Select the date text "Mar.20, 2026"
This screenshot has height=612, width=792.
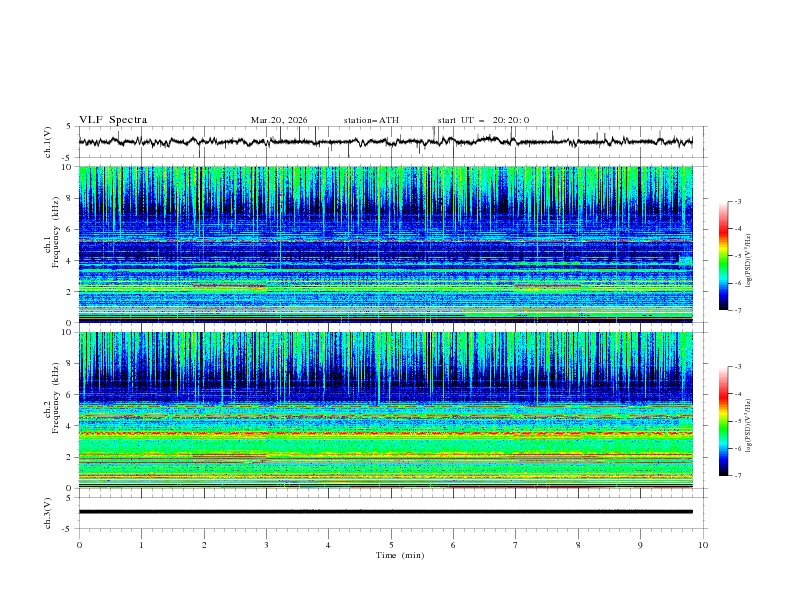tap(279, 120)
